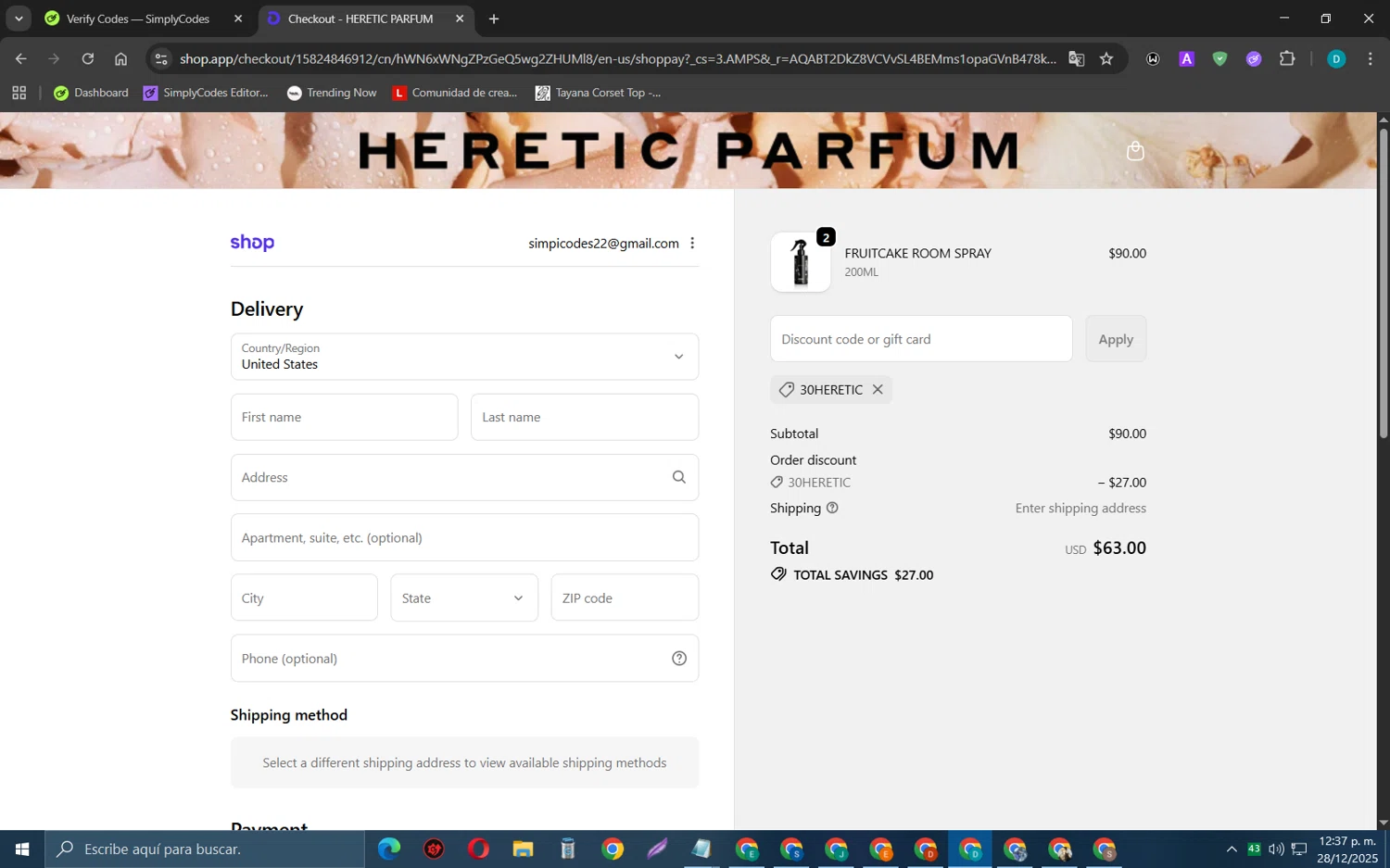Focus the First name field
1390x868 pixels.
point(344,417)
